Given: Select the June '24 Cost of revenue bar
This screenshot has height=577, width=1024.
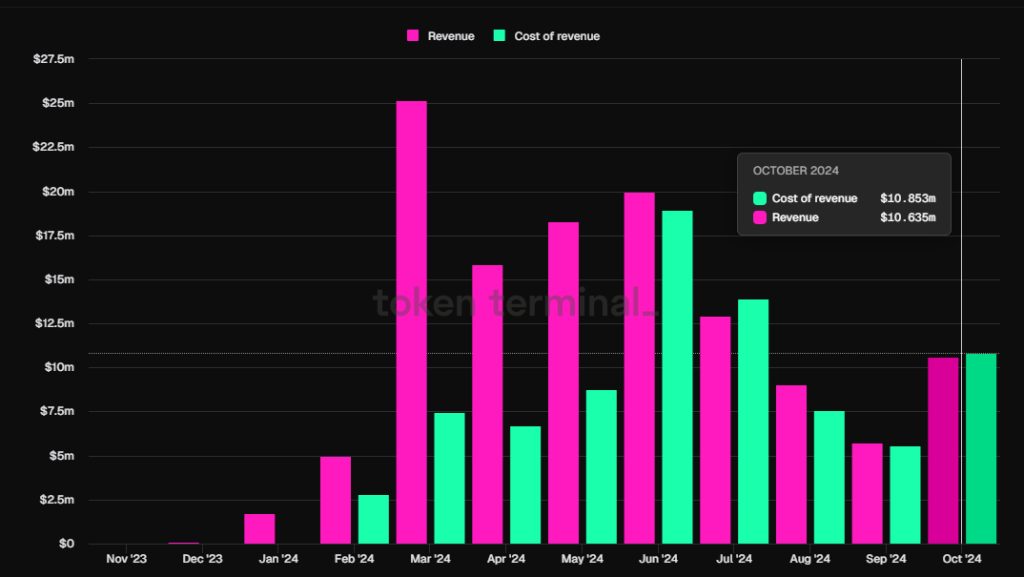Looking at the screenshot, I should click(x=677, y=377).
